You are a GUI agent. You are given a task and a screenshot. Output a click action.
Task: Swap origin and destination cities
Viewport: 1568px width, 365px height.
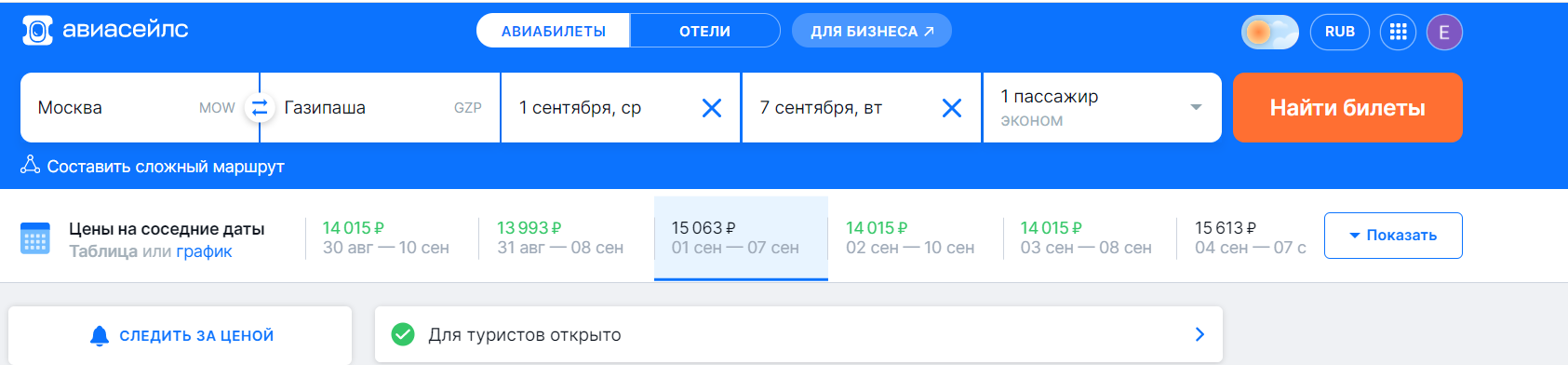260,108
